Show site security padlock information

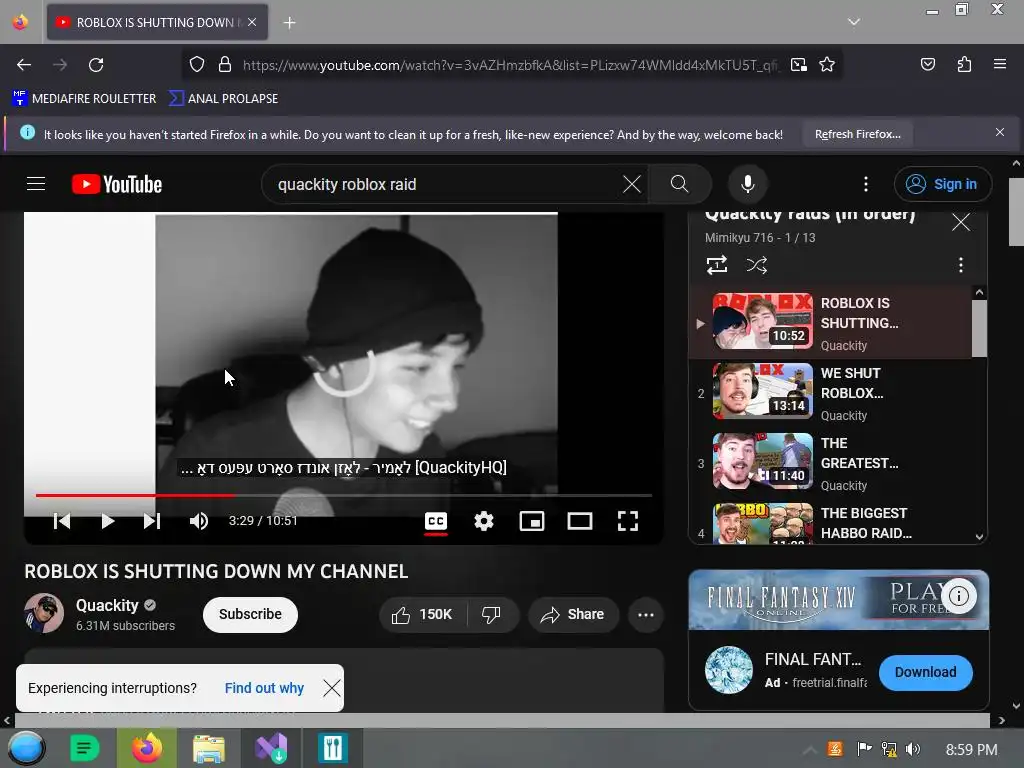225,65
